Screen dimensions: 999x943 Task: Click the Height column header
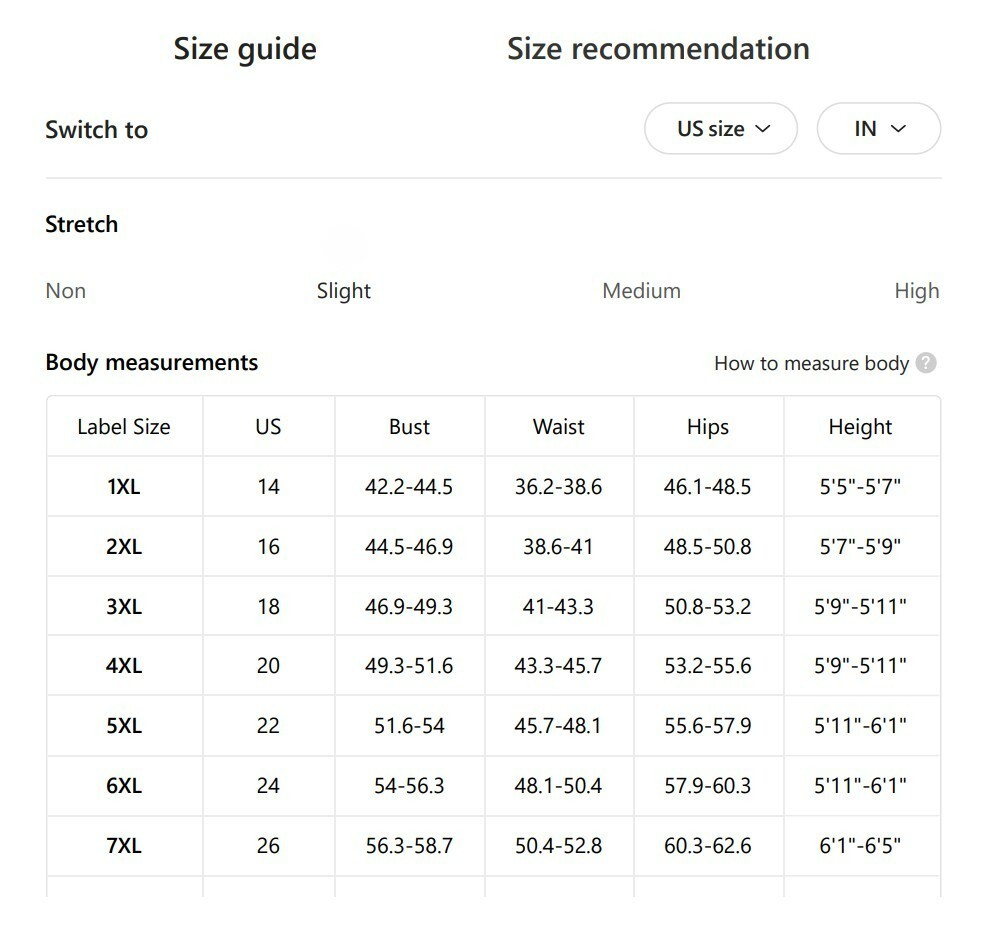coord(861,427)
